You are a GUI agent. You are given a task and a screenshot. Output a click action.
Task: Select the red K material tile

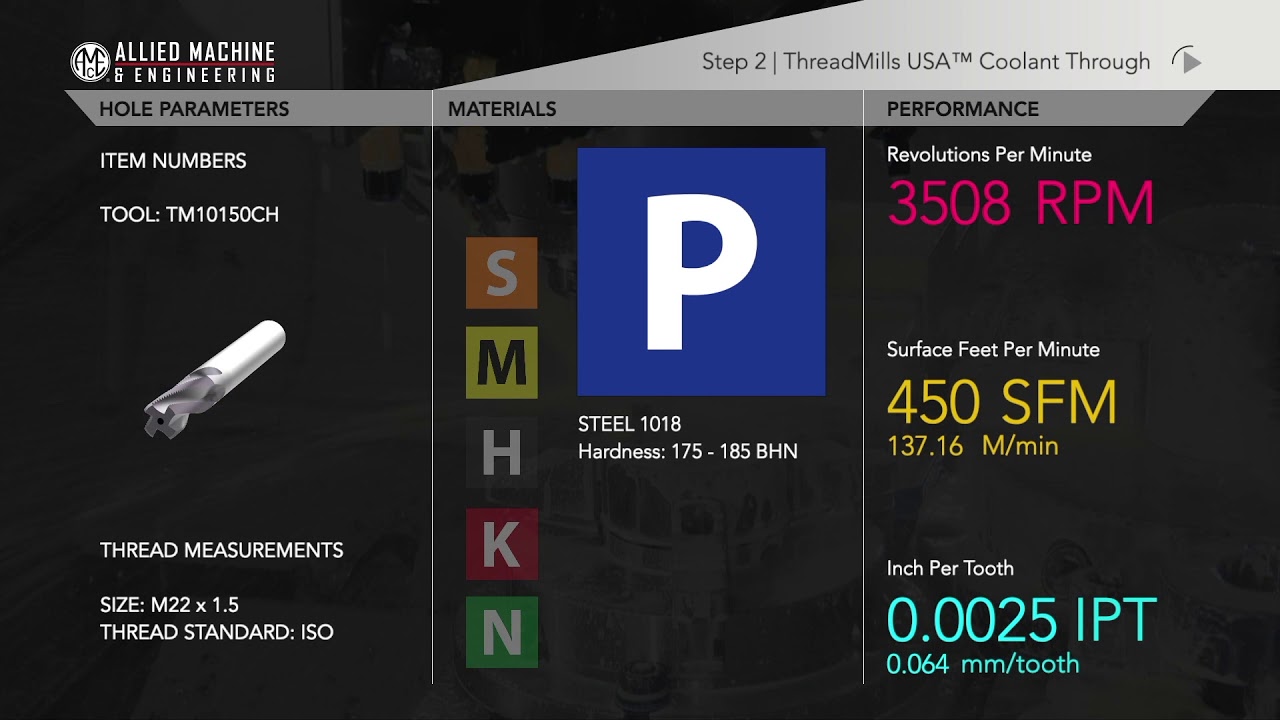tap(501, 543)
